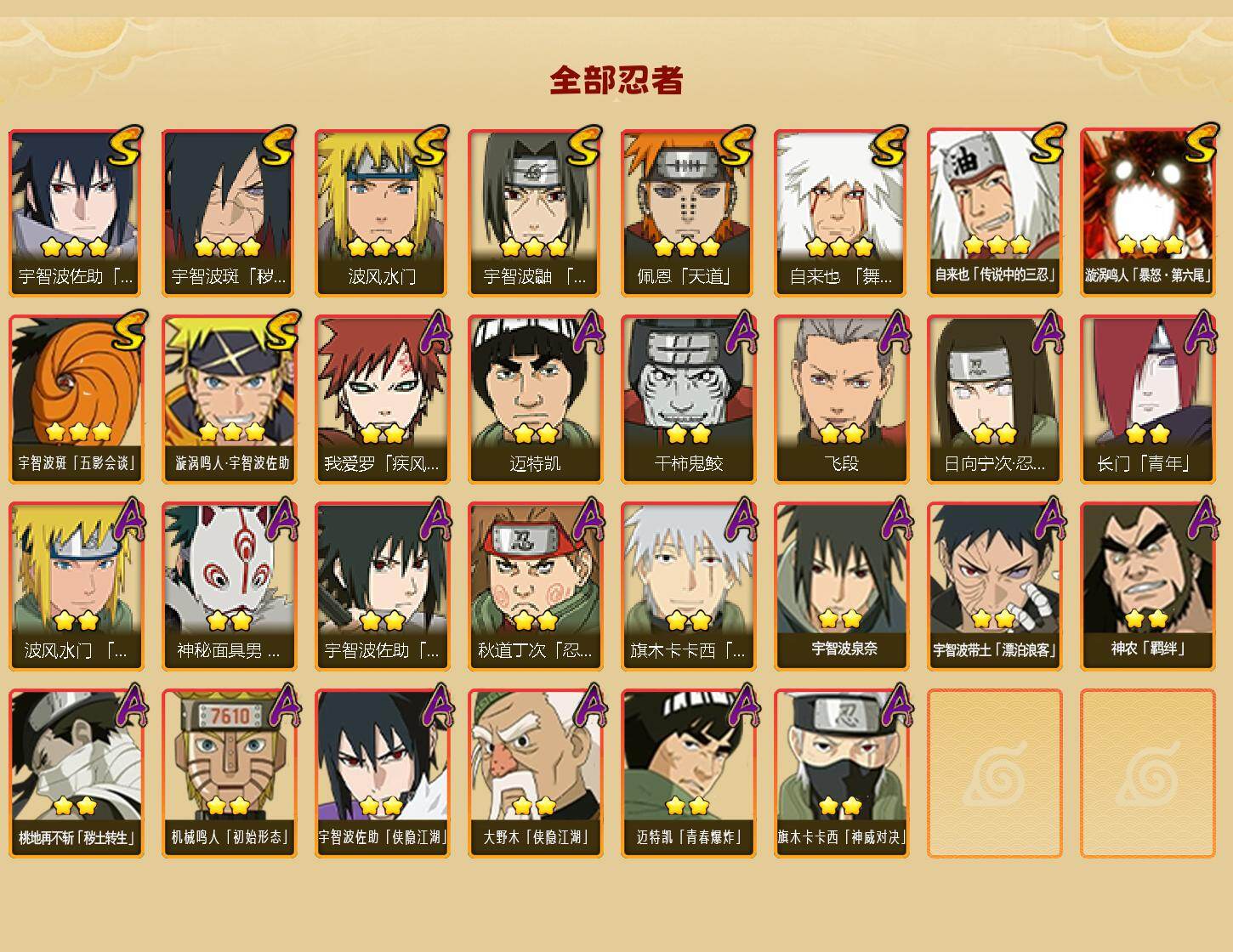Select the 波风水门 S-rank ninja card
This screenshot has height=952, width=1233.
[383, 212]
